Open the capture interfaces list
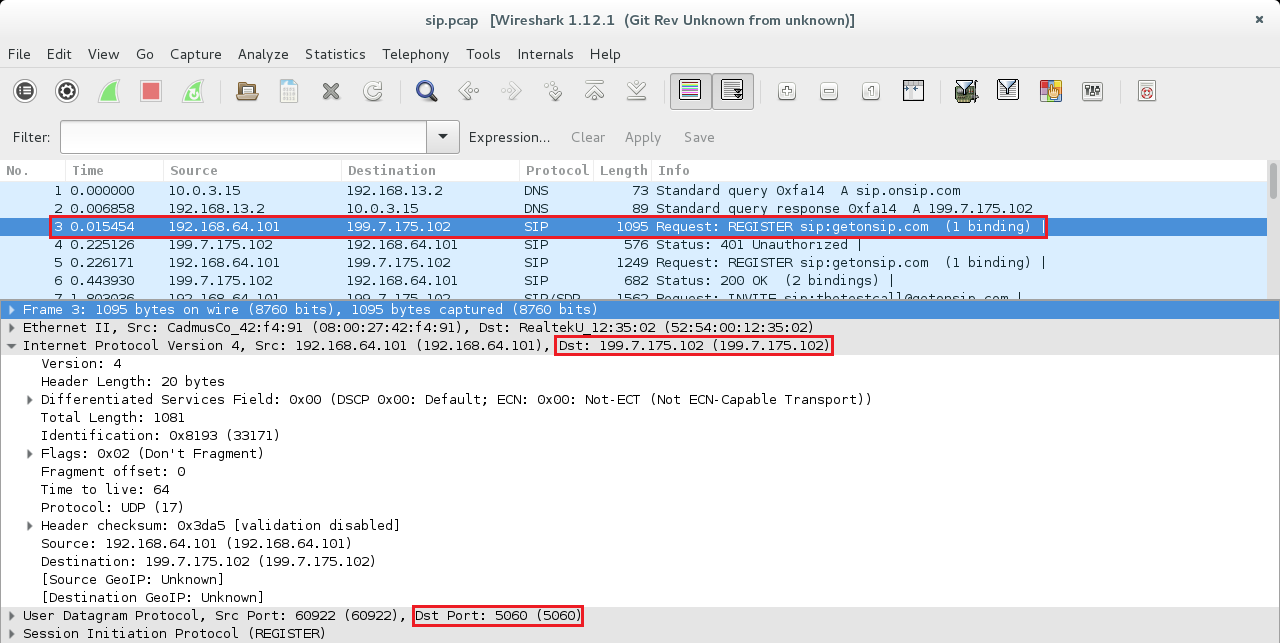 [25, 91]
